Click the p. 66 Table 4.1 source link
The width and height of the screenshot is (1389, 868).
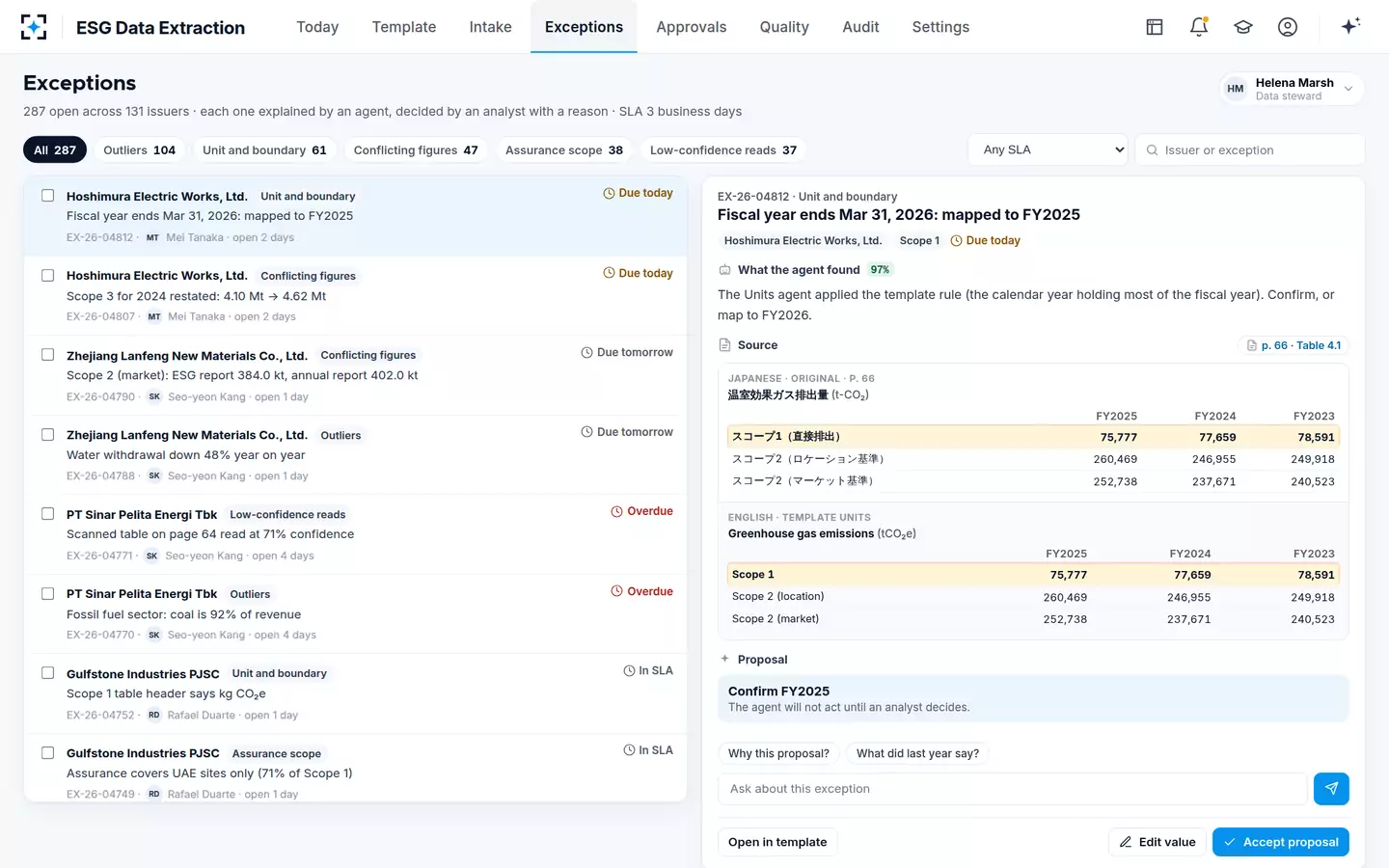pyautogui.click(x=1294, y=345)
